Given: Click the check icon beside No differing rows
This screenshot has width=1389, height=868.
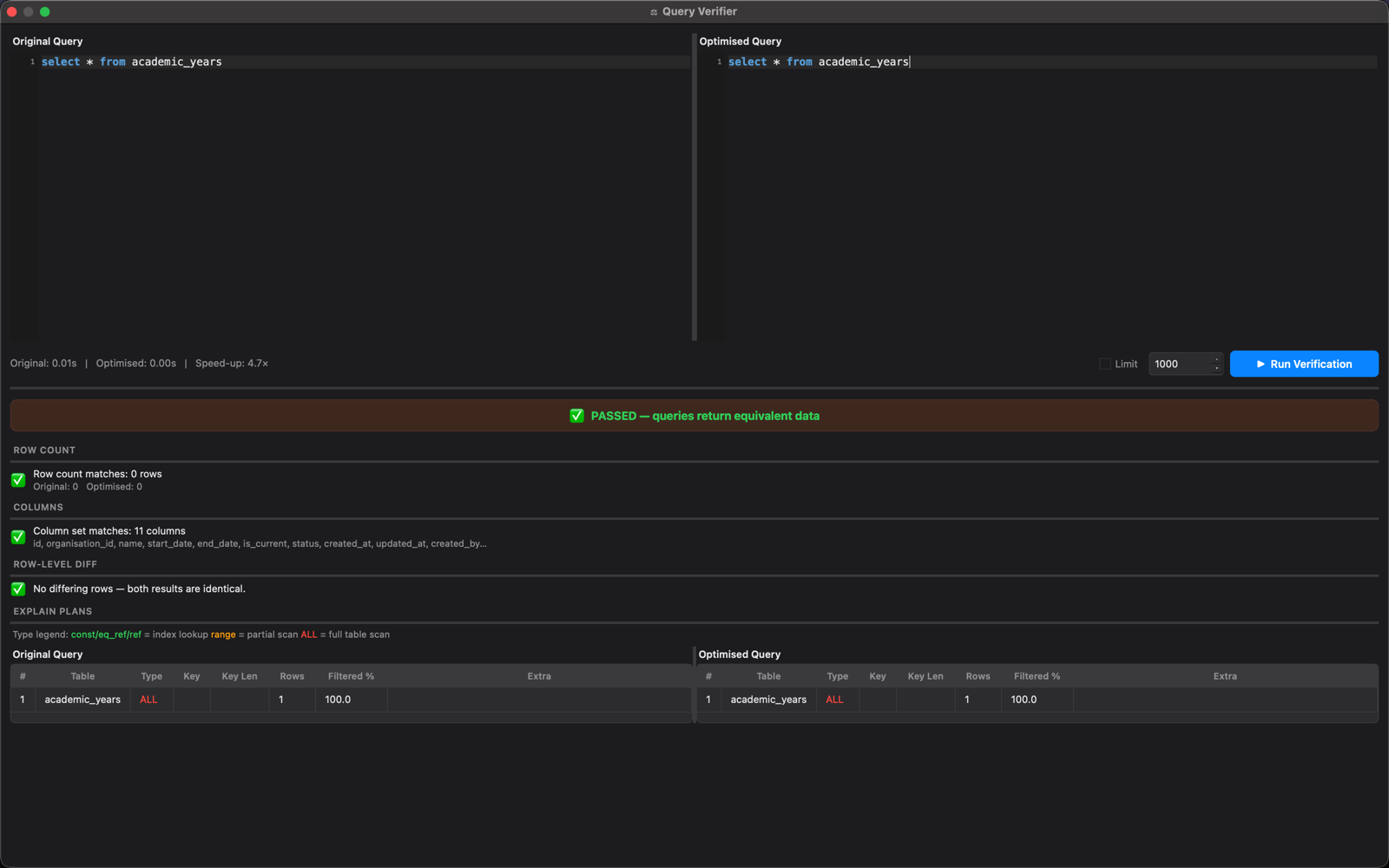Looking at the screenshot, I should [18, 589].
